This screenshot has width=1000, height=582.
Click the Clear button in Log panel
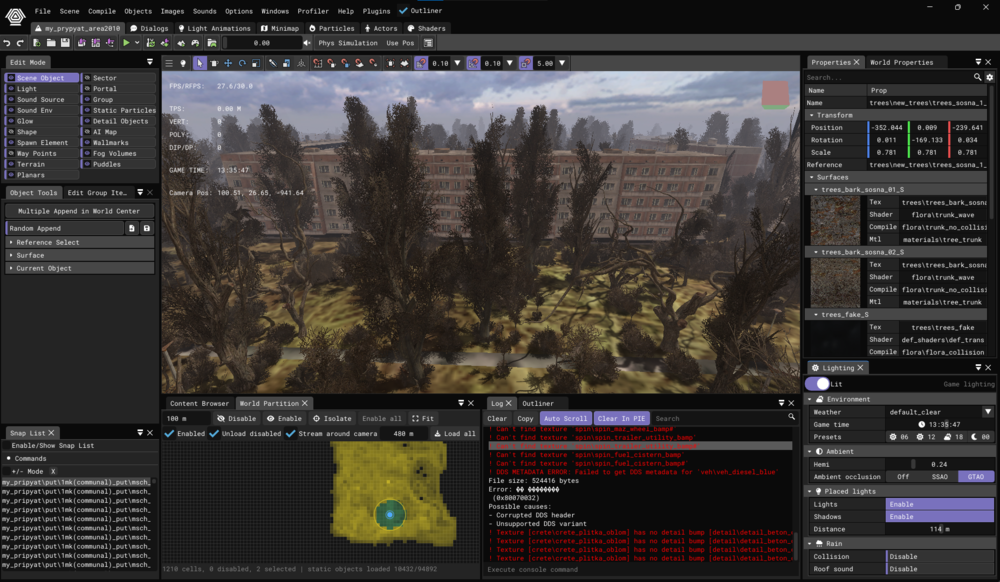coord(497,419)
